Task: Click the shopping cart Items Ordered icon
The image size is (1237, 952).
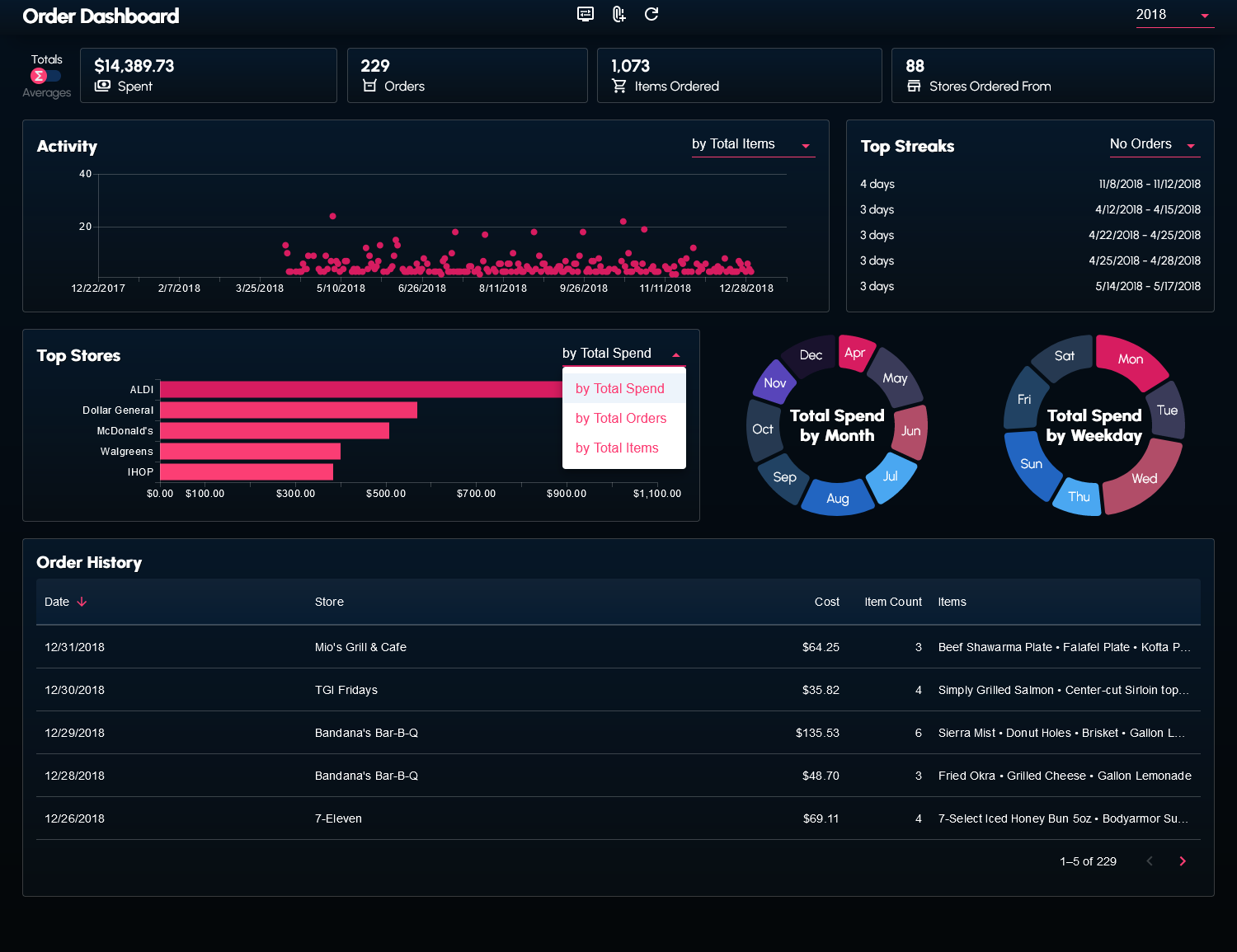Action: click(619, 86)
